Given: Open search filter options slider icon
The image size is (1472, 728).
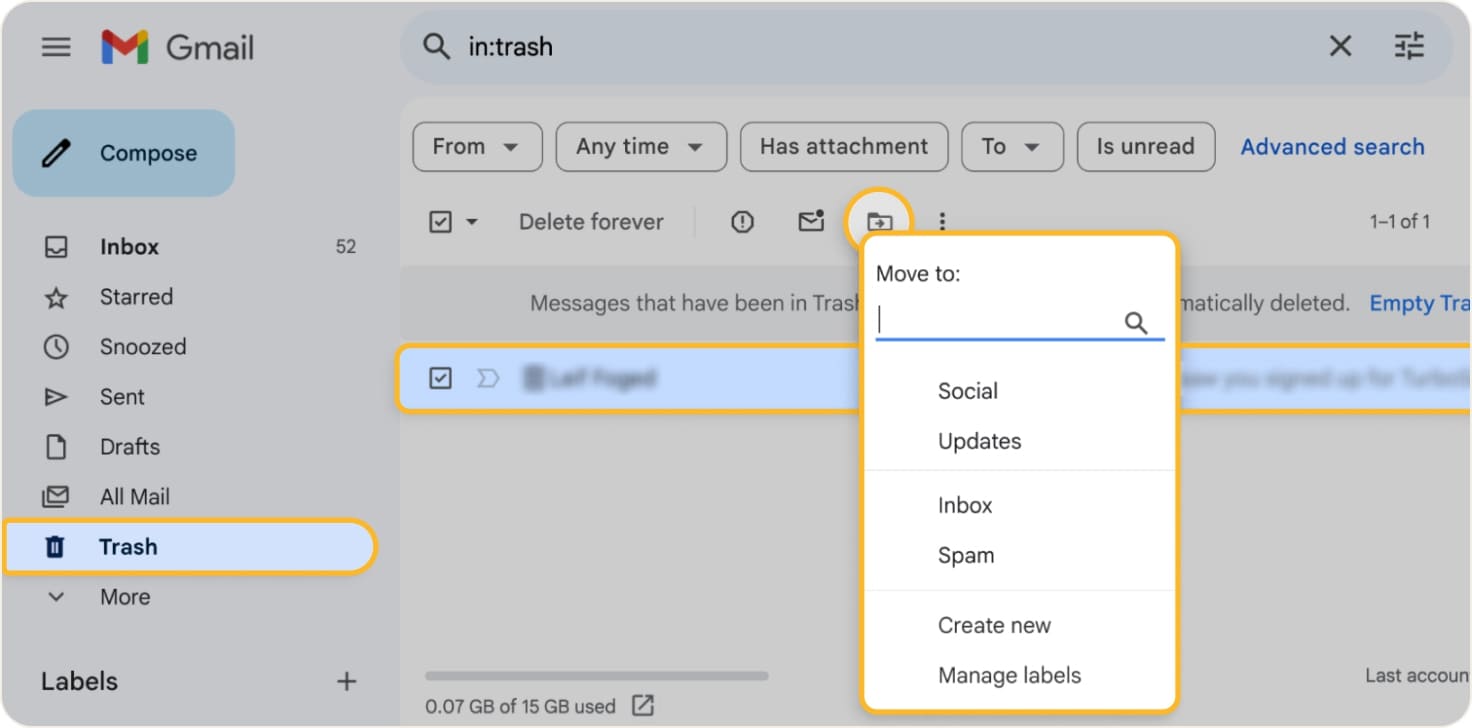Looking at the screenshot, I should point(1409,47).
